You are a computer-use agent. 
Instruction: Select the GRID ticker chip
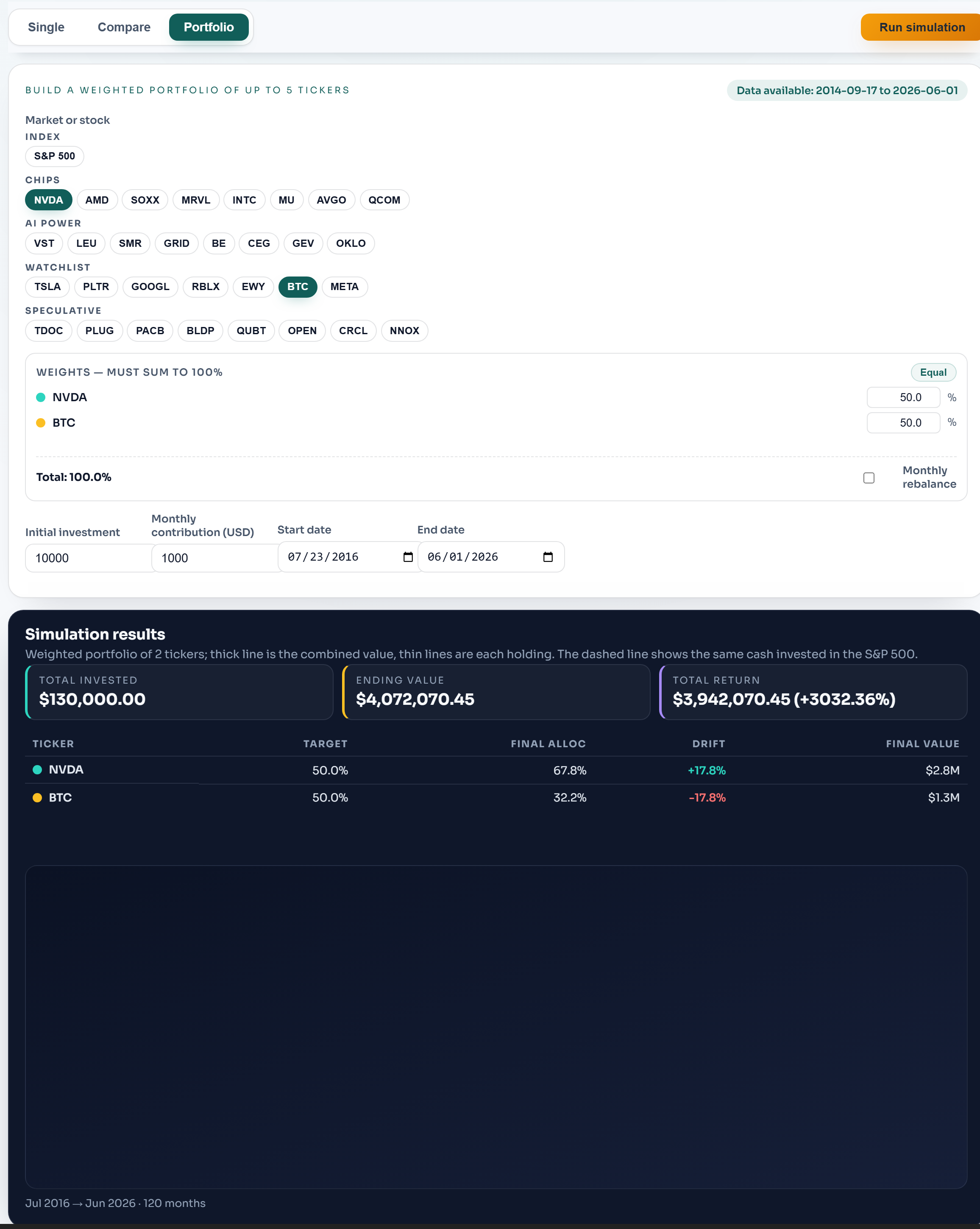[x=177, y=243]
